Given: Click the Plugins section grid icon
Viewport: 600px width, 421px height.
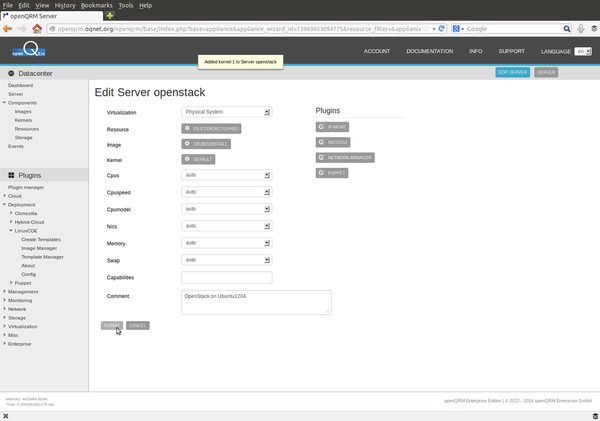Looking at the screenshot, I should [11, 175].
